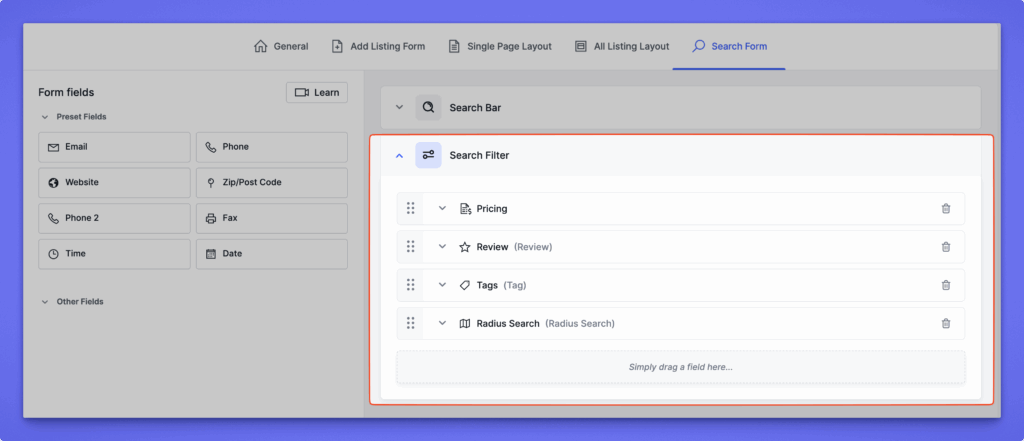Expand the Pricing field options
1024x441 pixels.
[x=442, y=209]
